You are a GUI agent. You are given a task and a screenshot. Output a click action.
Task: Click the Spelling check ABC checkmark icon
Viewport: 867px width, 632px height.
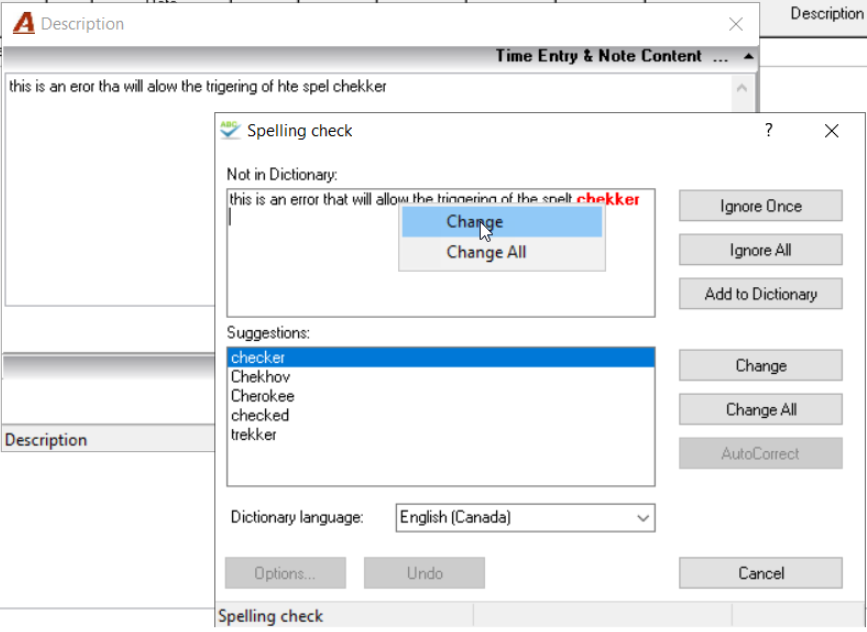229,130
